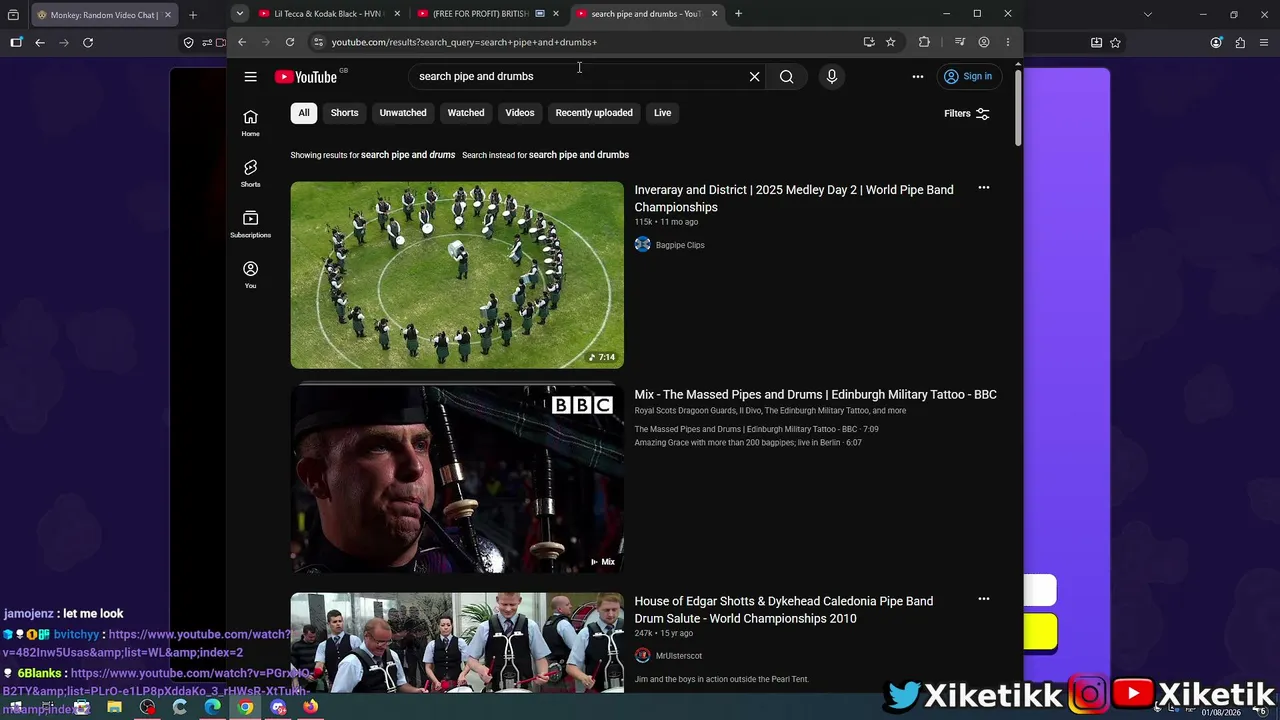This screenshot has width=1280, height=720.
Task: Select the Shorts filter chip
Action: coord(345,113)
